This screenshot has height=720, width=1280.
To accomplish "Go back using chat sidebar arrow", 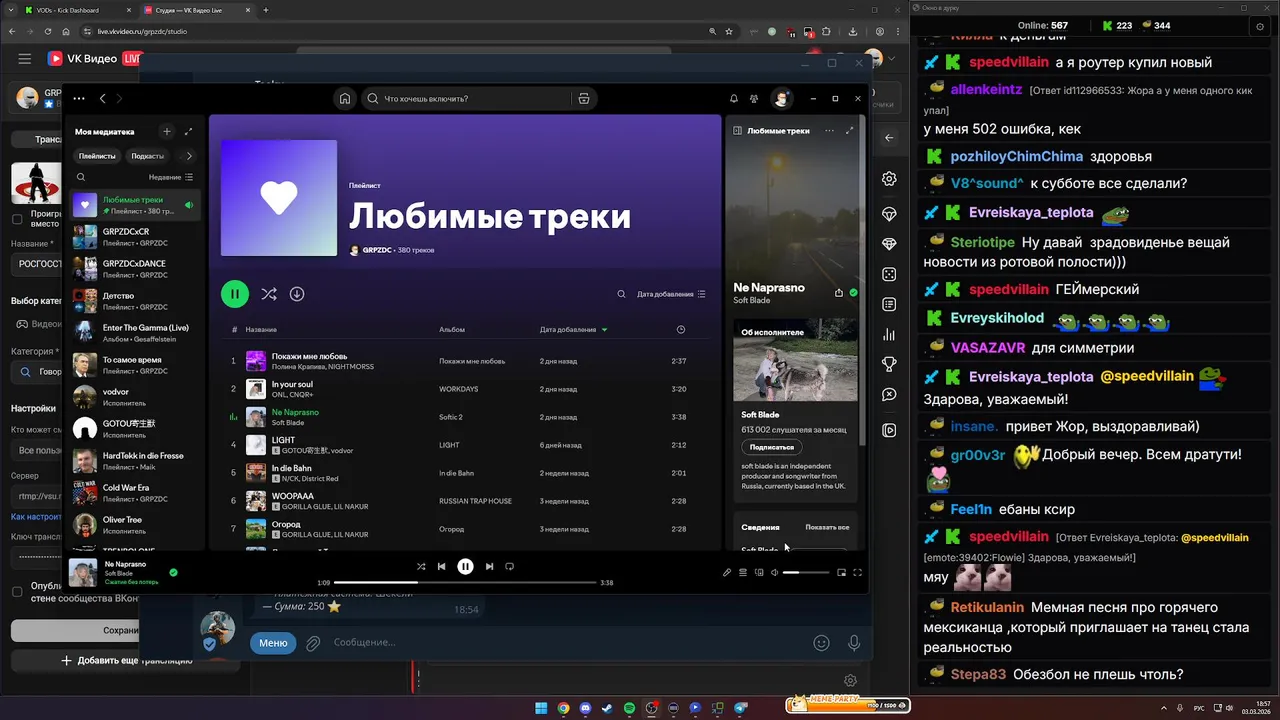I will click(x=889, y=138).
